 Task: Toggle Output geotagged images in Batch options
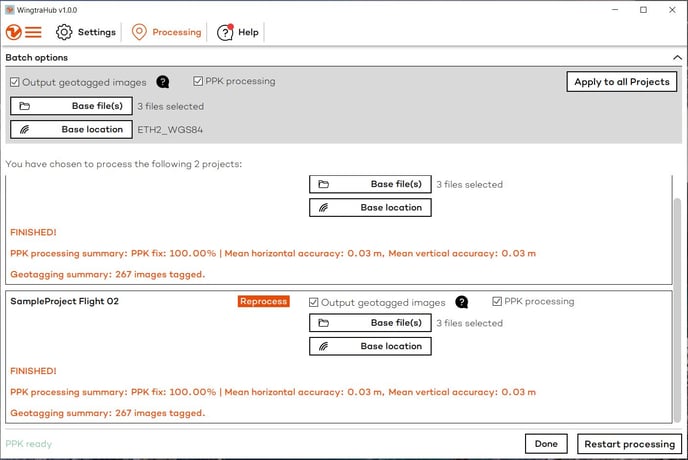tap(15, 82)
